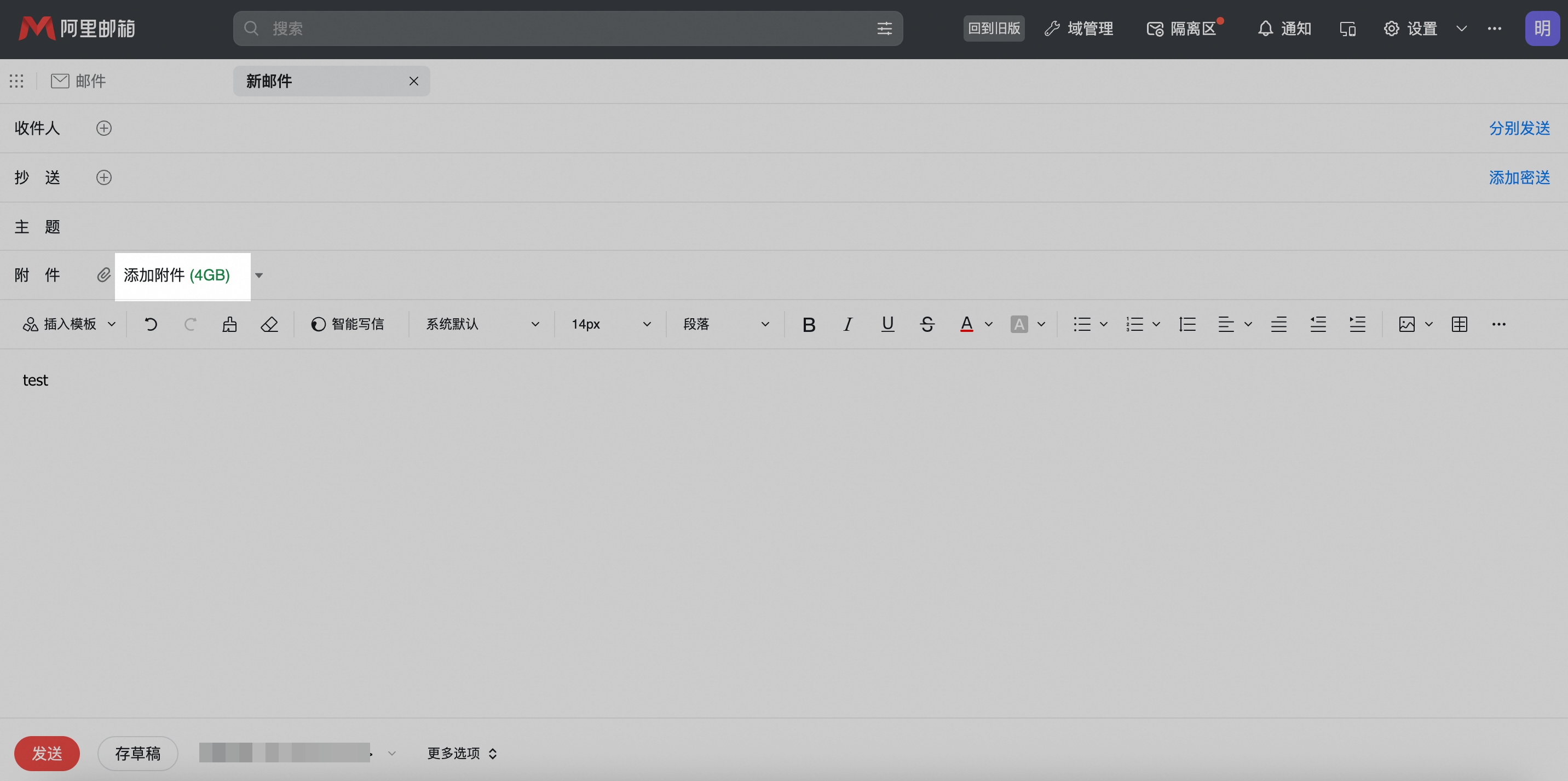
Task: Select the 新邮件 tab
Action: 331,81
